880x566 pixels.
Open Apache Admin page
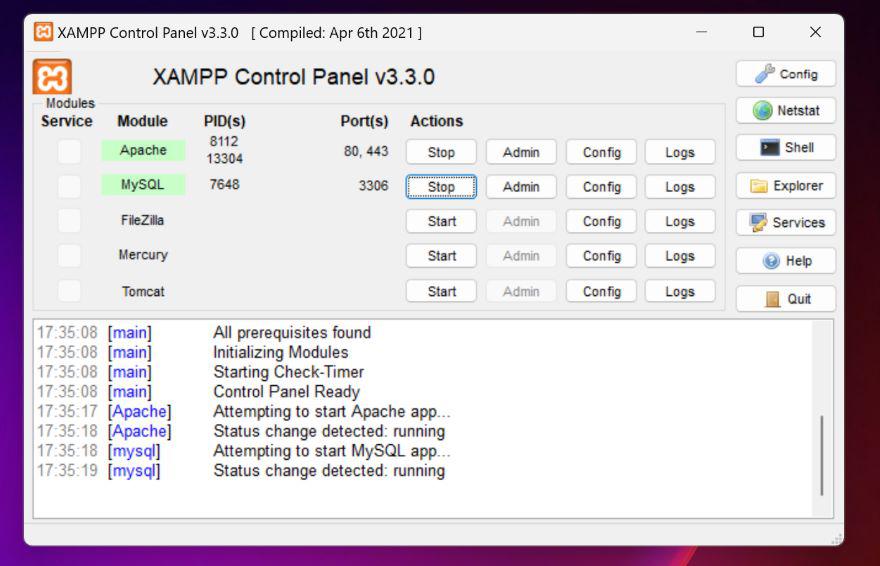521,152
